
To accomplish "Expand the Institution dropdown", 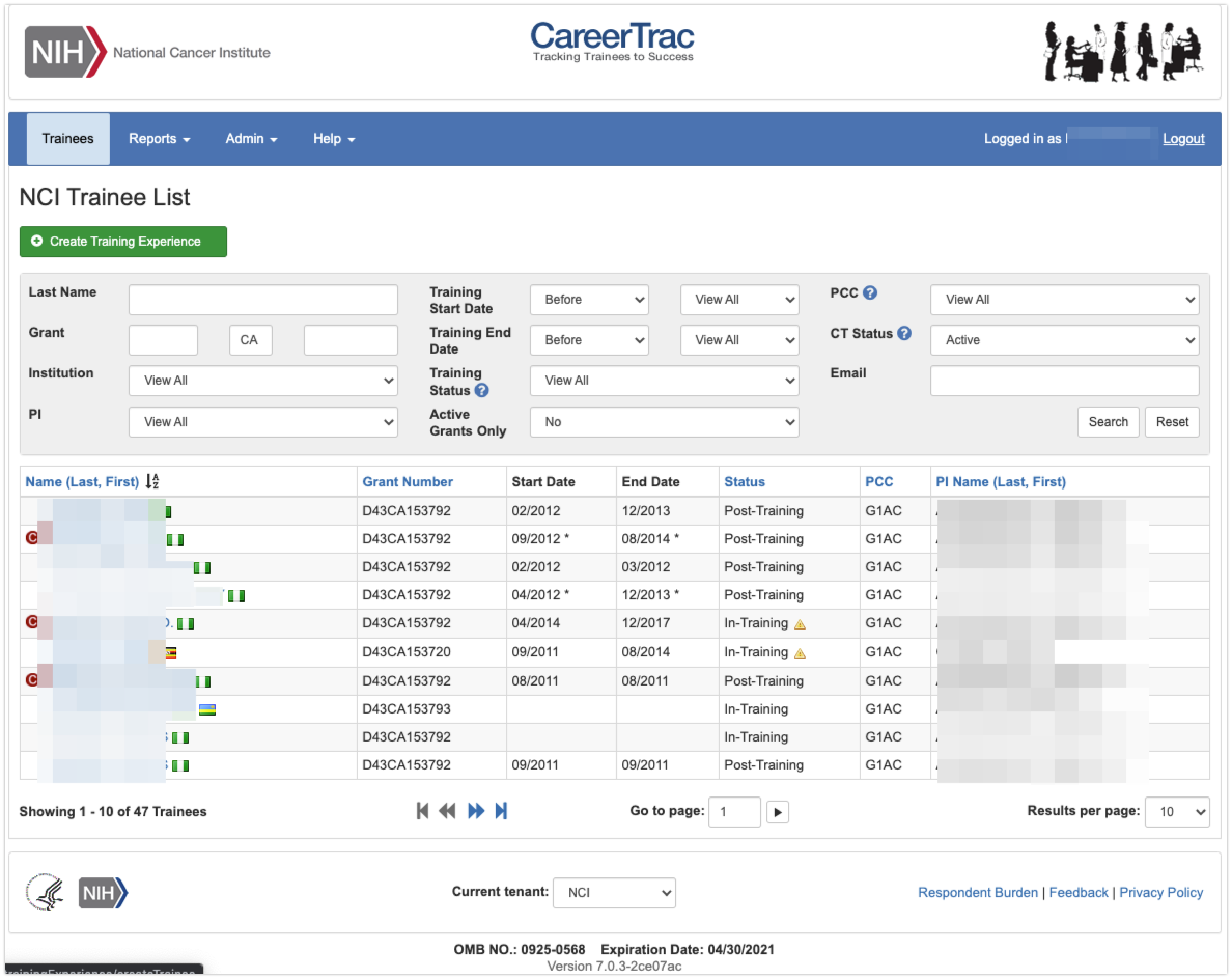I will click(x=263, y=381).
